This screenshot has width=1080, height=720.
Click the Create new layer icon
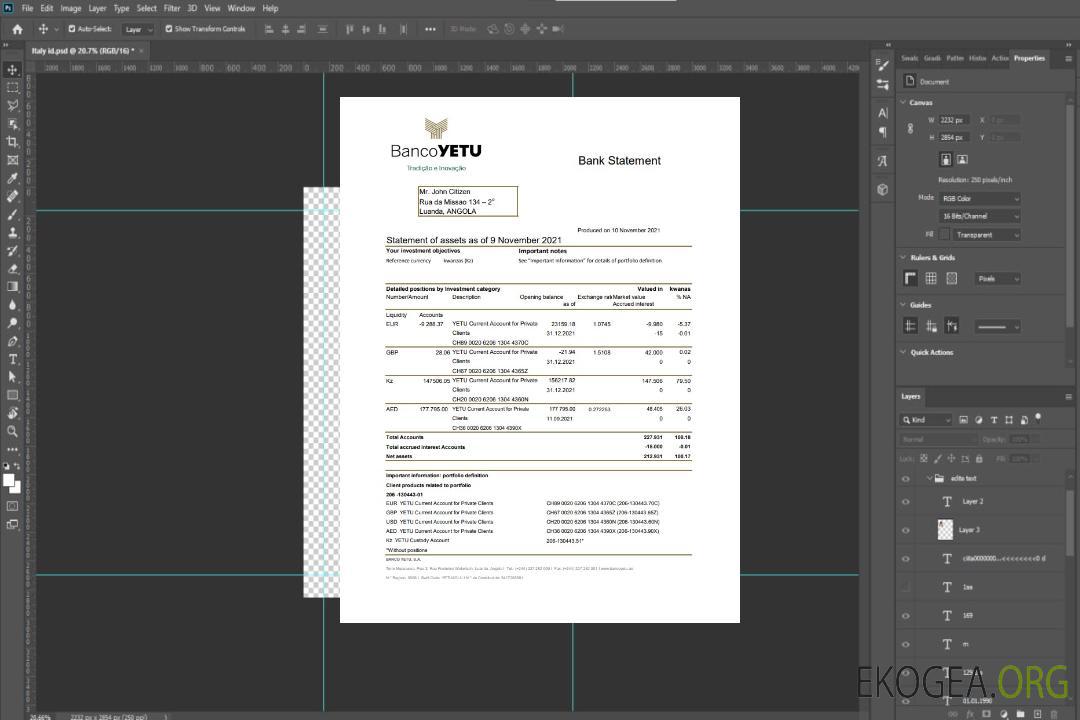coord(1037,714)
